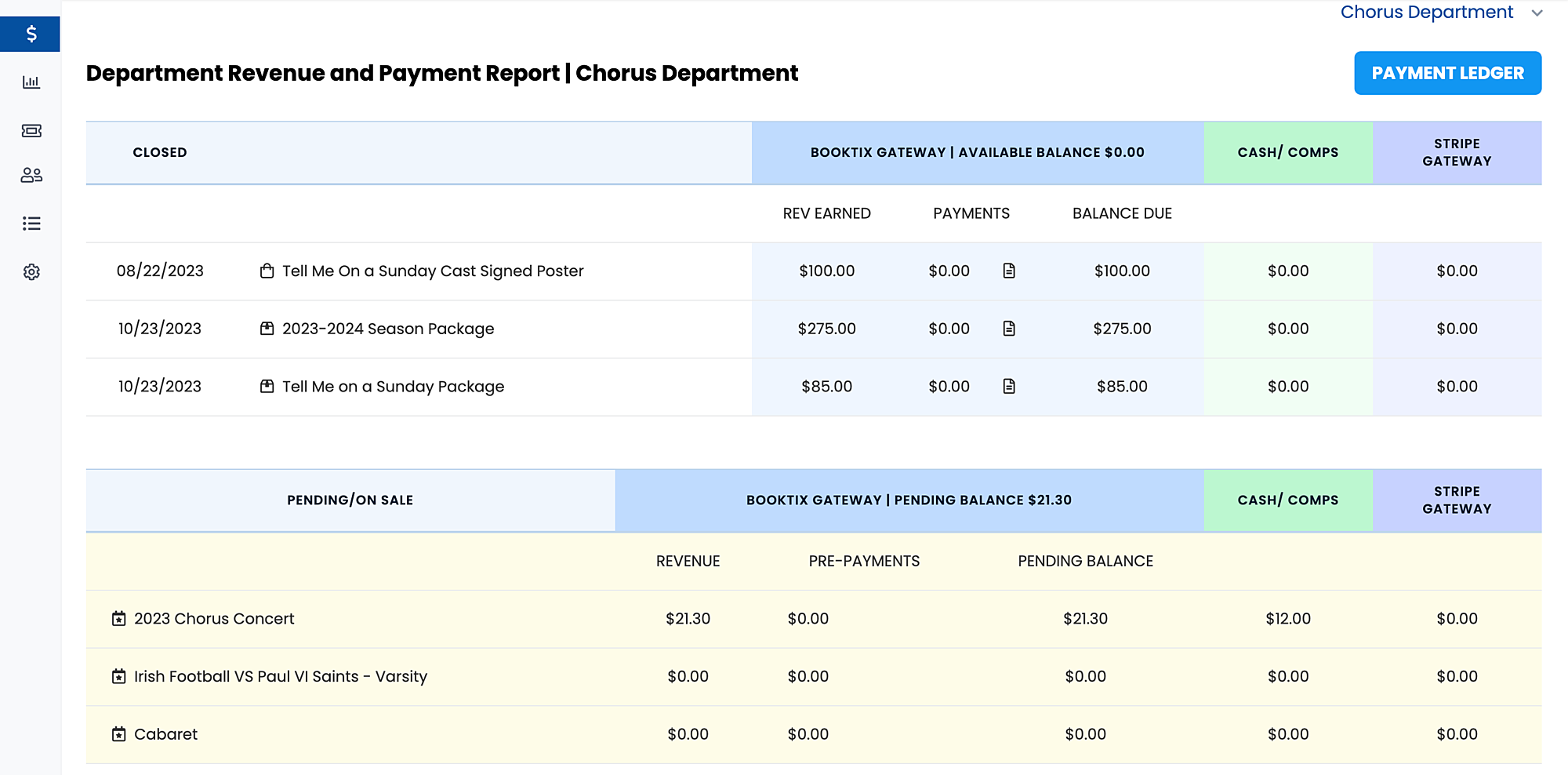The image size is (1568, 775).
Task: Open the 2023-2024 Season Package entry
Action: 388,329
